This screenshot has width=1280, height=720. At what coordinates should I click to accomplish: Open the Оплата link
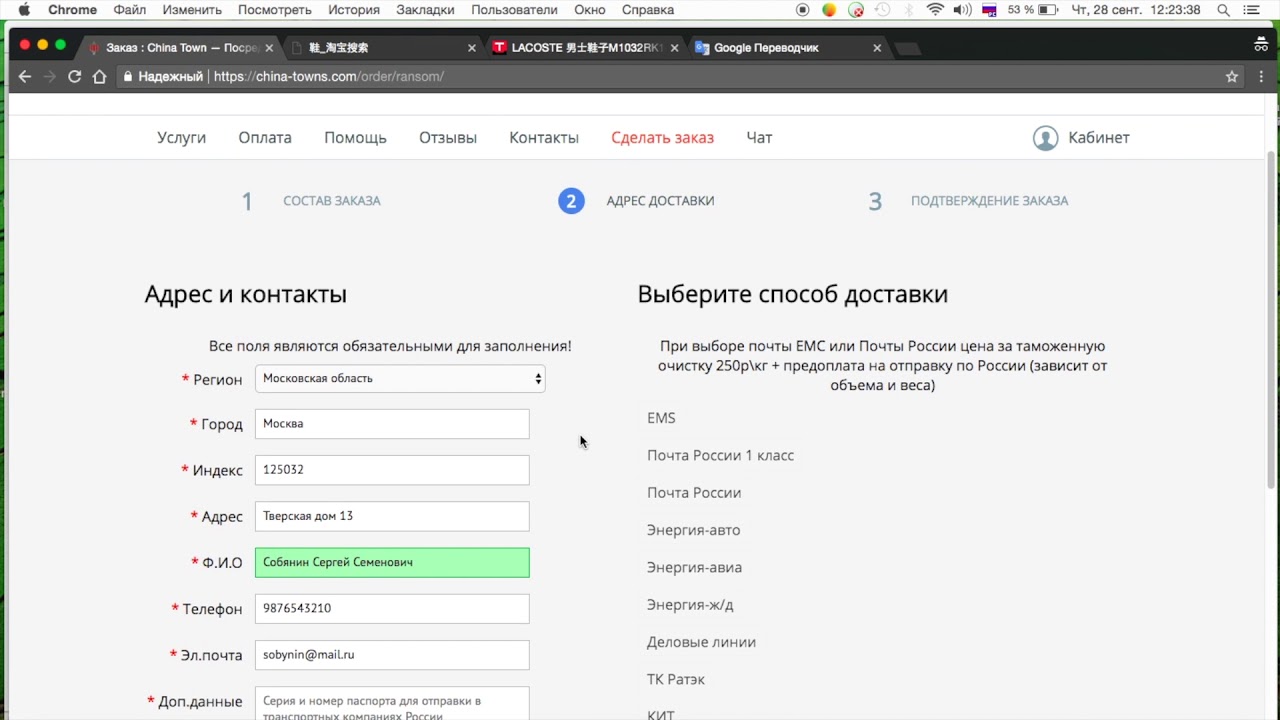click(x=265, y=138)
